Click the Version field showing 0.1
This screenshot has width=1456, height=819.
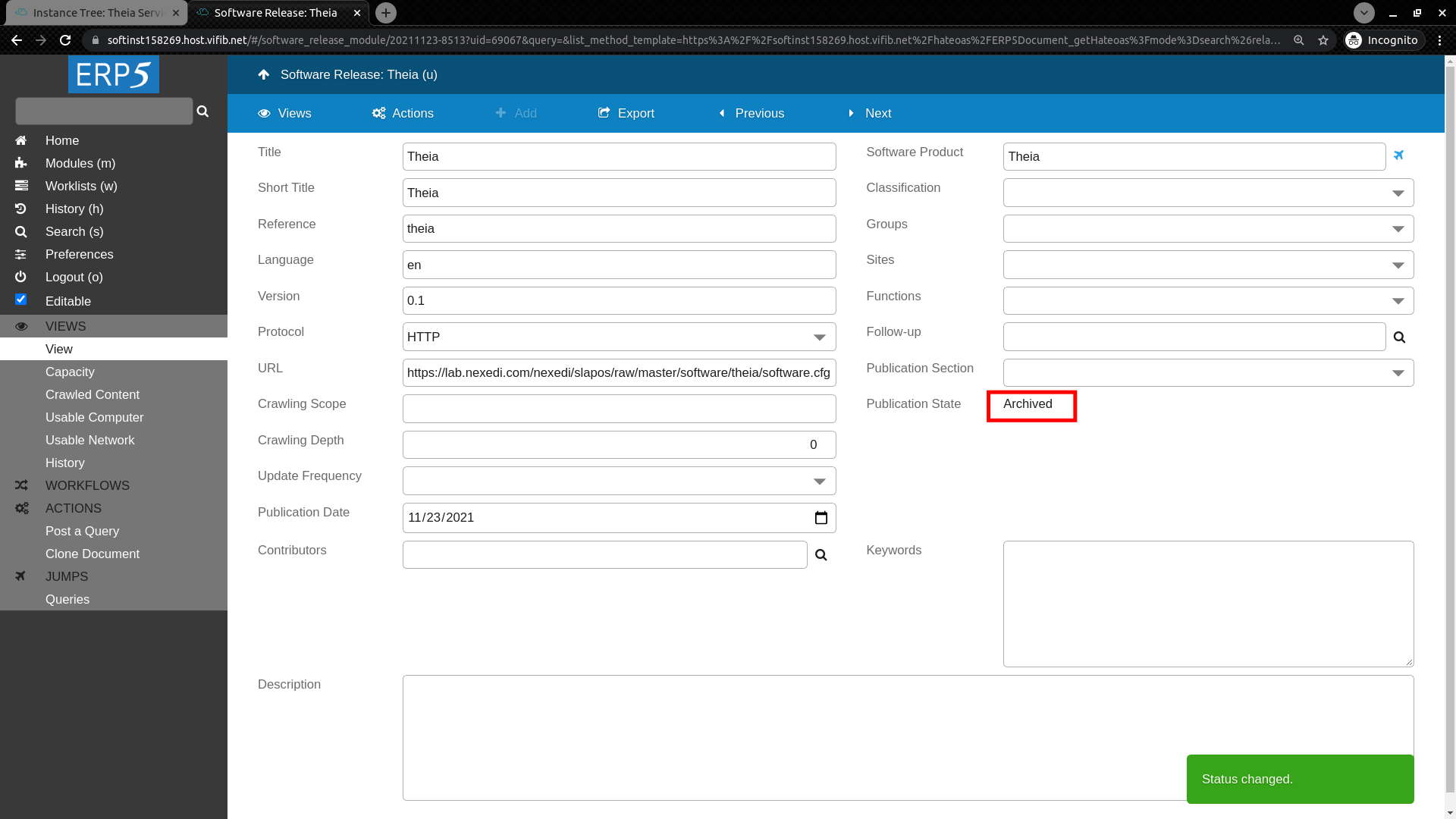point(620,301)
